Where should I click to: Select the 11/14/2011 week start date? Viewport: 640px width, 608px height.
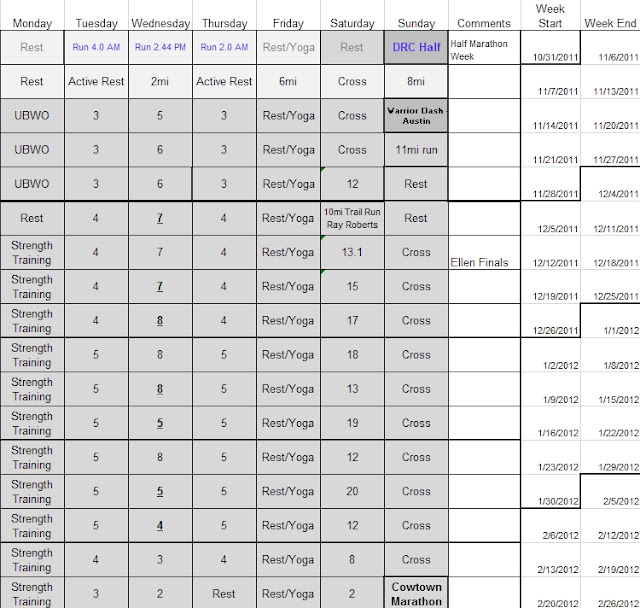point(550,115)
